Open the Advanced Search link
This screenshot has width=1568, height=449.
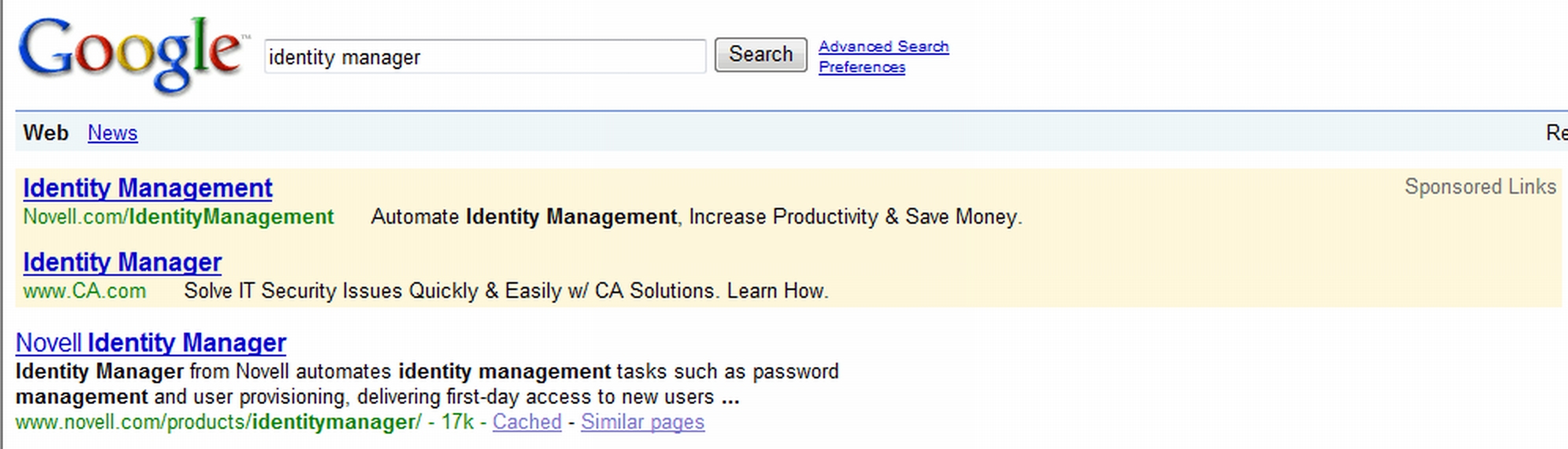883,46
